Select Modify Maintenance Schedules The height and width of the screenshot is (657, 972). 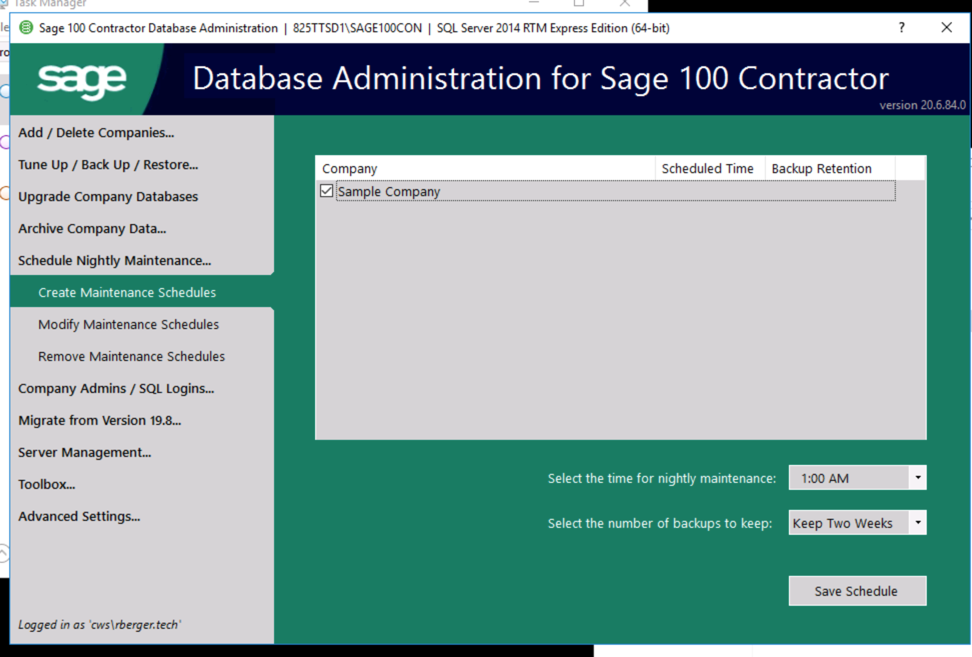pyautogui.click(x=128, y=324)
